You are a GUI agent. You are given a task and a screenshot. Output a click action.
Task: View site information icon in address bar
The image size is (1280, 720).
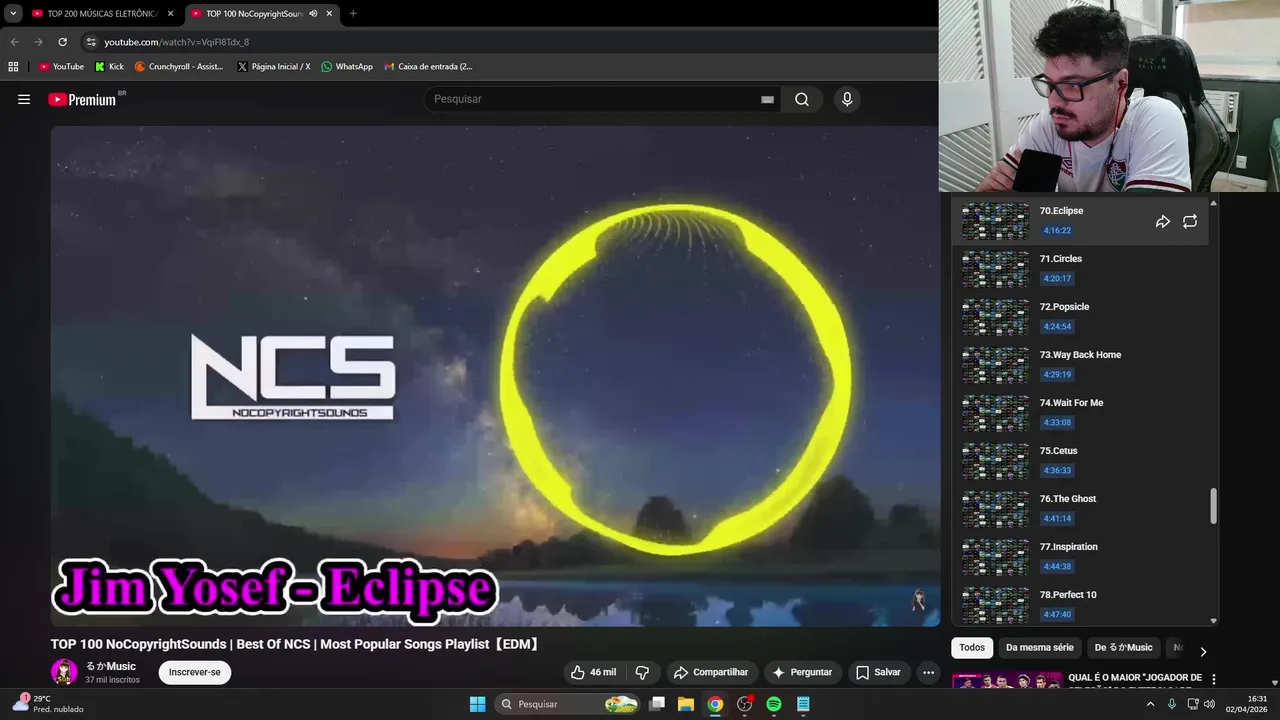coord(91,42)
